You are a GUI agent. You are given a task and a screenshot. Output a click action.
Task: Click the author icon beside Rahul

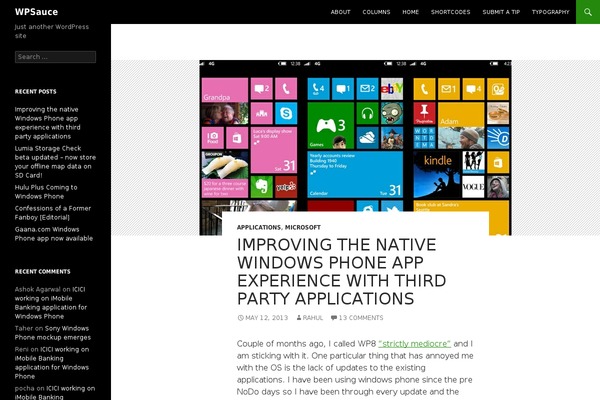coord(299,318)
